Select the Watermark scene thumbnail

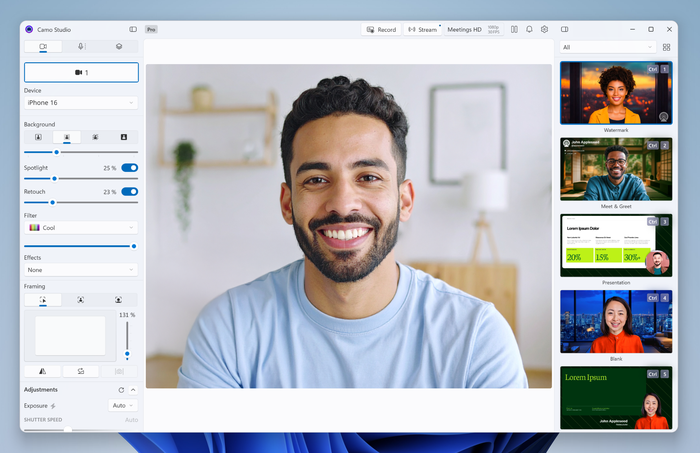pyautogui.click(x=616, y=93)
